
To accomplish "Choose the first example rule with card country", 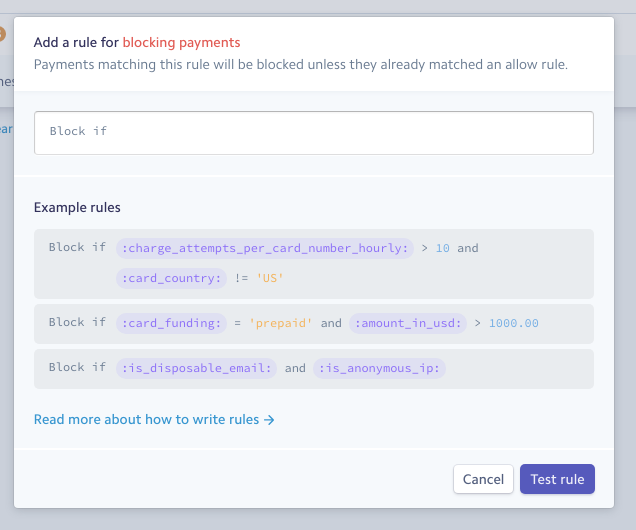I will [314, 264].
